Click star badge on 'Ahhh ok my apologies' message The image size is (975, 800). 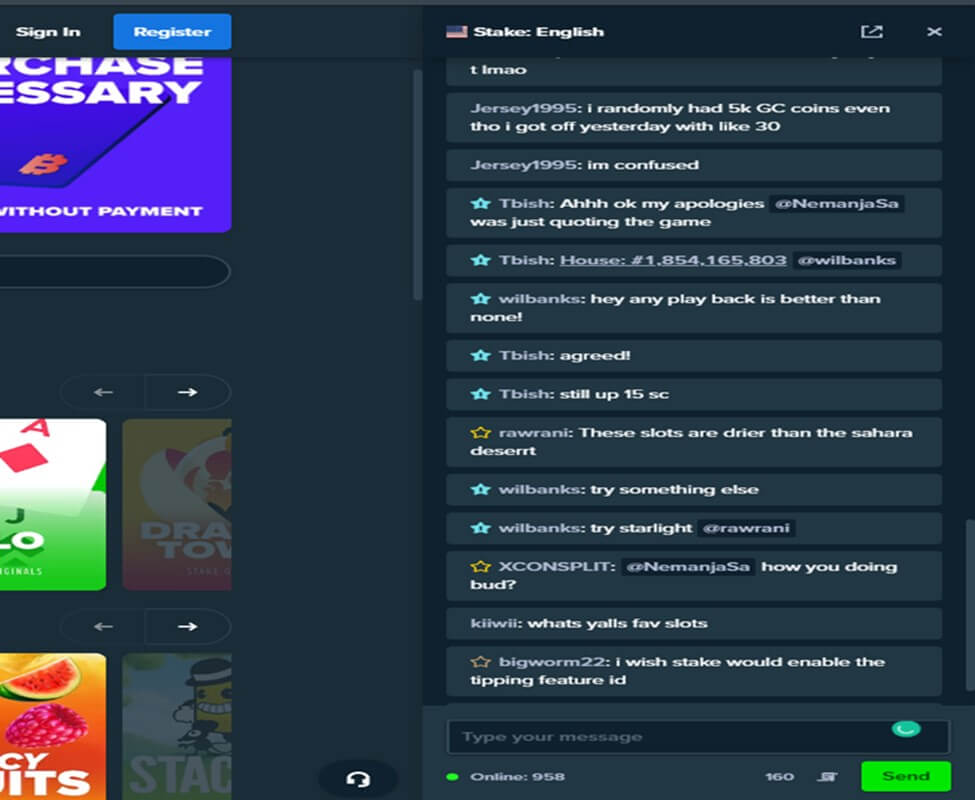click(x=480, y=203)
